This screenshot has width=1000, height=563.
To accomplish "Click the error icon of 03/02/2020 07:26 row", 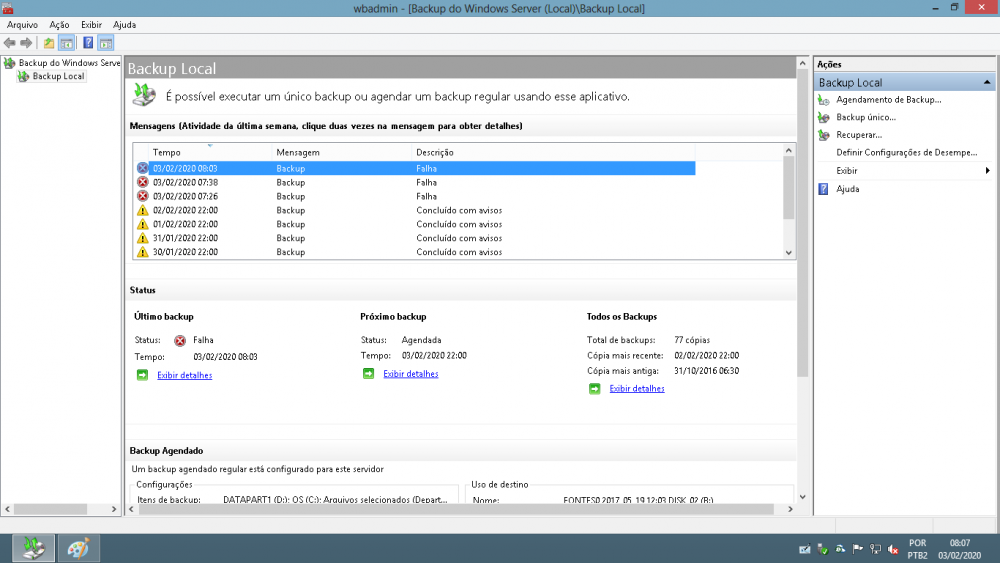I will [x=142, y=196].
